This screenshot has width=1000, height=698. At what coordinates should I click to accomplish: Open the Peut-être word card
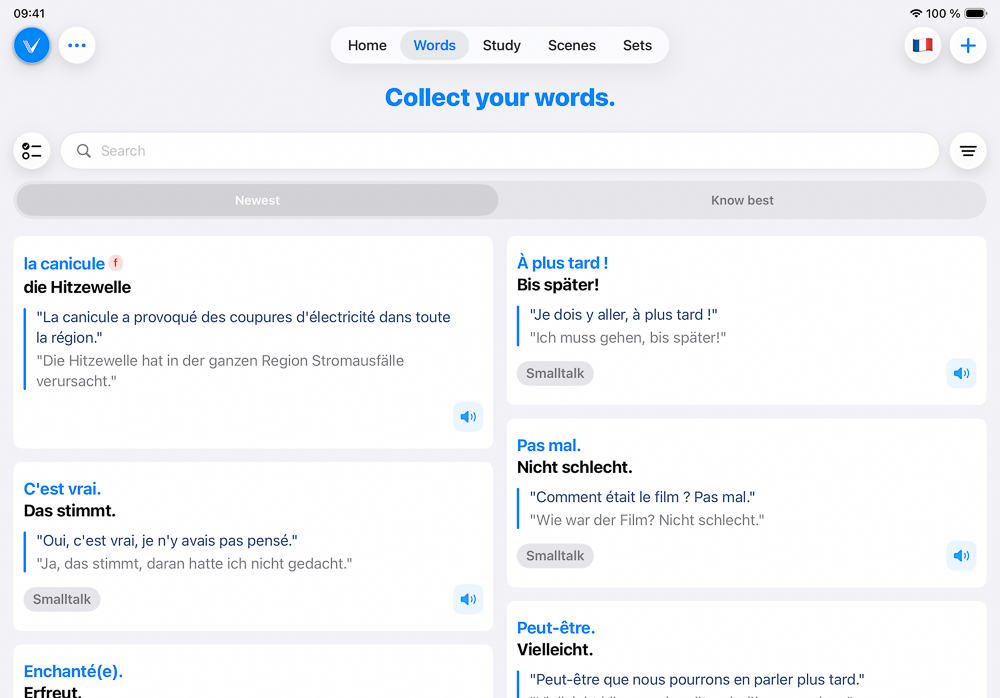pos(746,650)
